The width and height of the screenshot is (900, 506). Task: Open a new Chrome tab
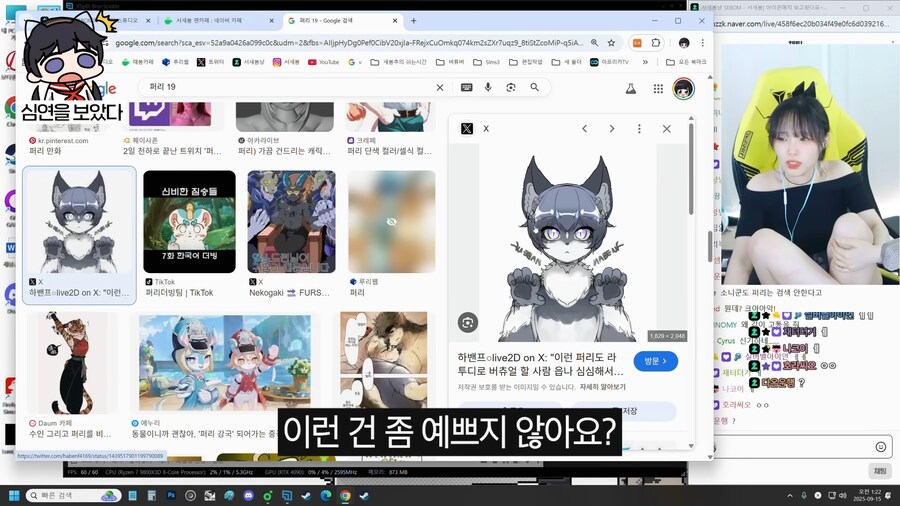click(413, 21)
